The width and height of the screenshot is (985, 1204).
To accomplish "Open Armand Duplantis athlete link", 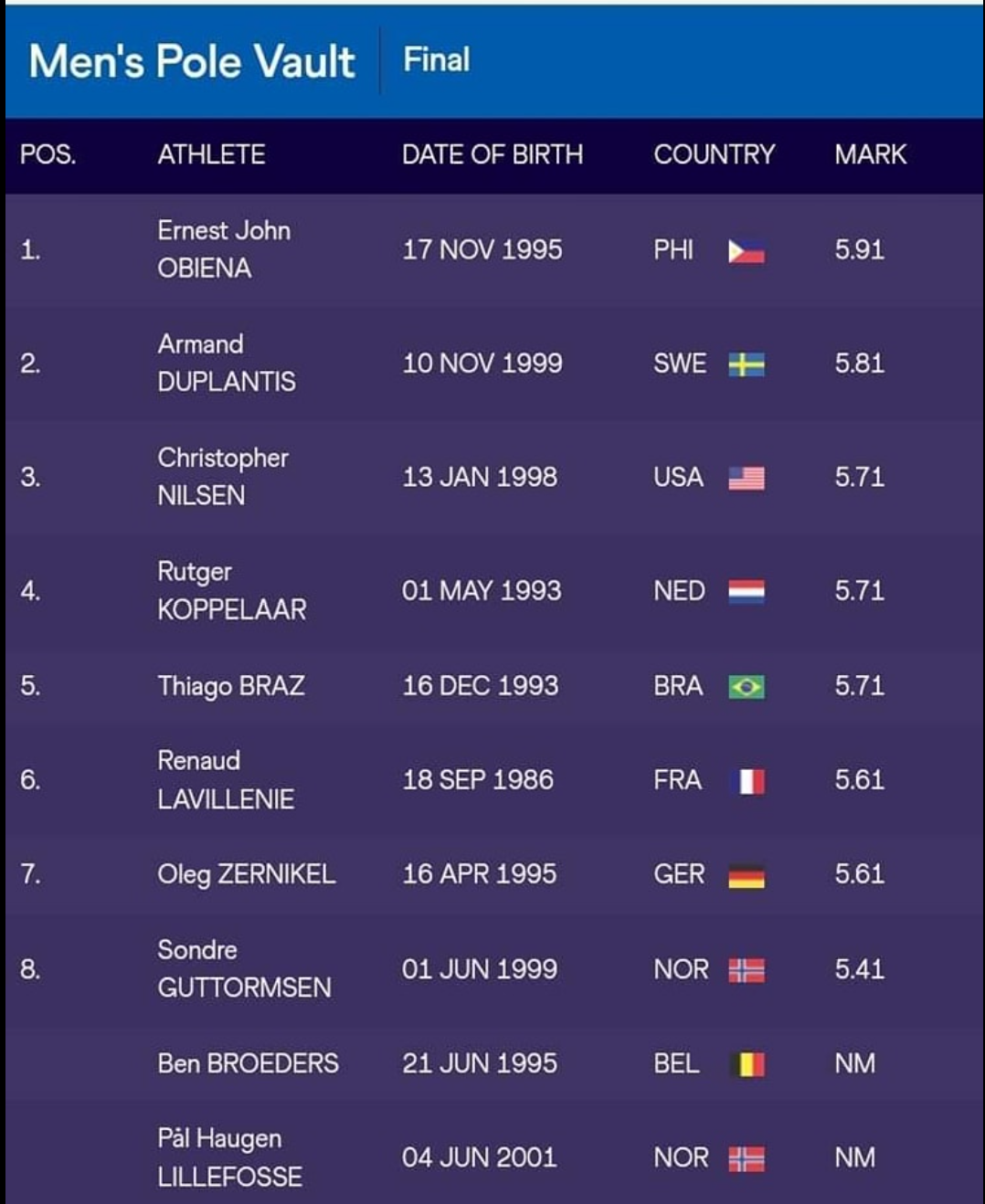I will click(x=226, y=363).
